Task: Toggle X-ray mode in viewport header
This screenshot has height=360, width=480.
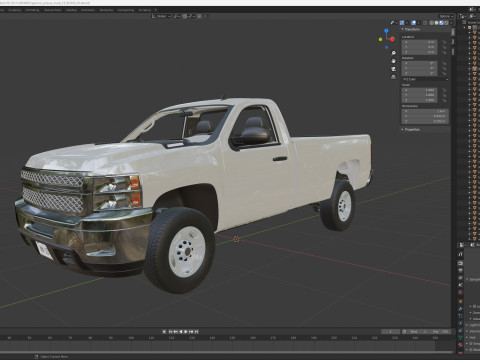Action: 425,23
